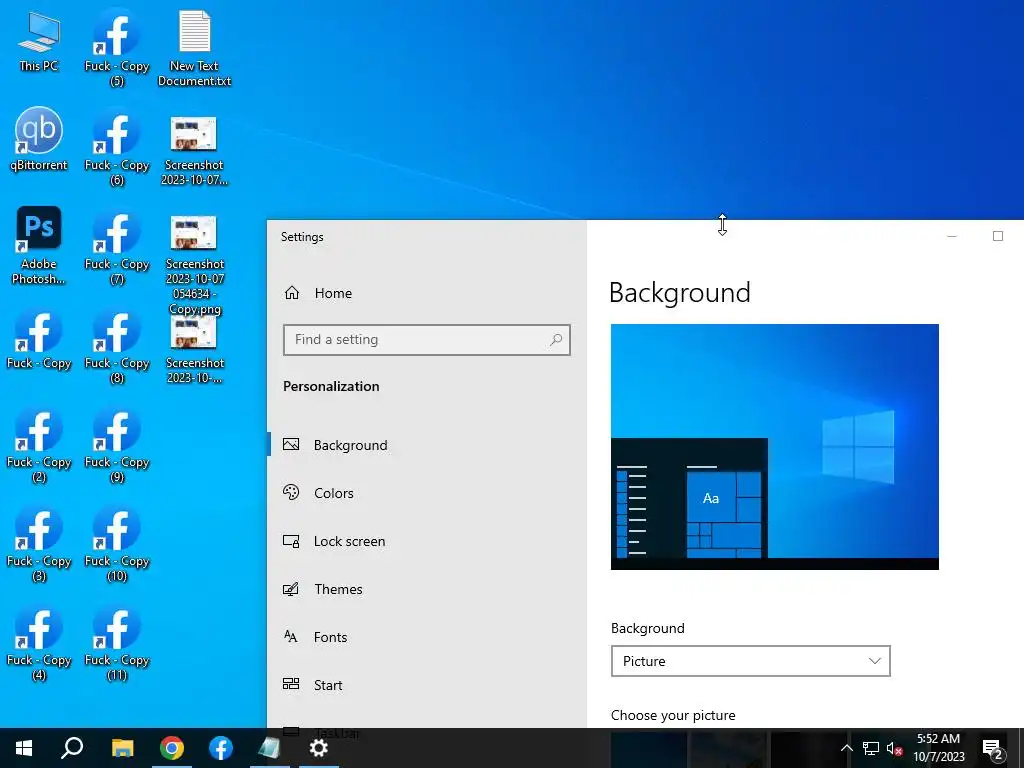Click Personalization section heading

331,386
